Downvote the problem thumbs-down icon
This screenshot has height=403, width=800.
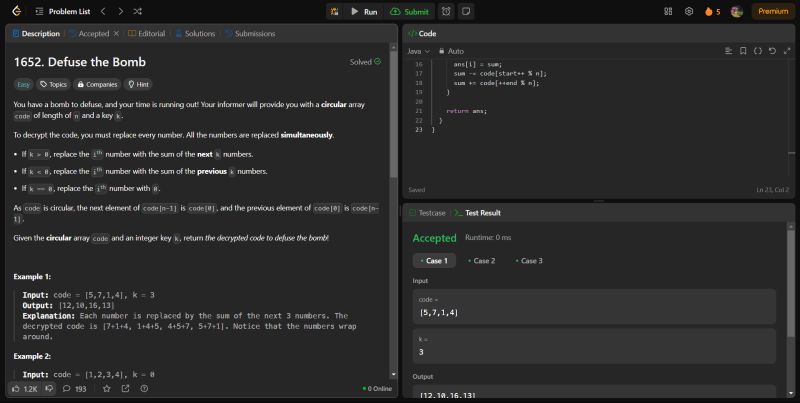tap(49, 389)
